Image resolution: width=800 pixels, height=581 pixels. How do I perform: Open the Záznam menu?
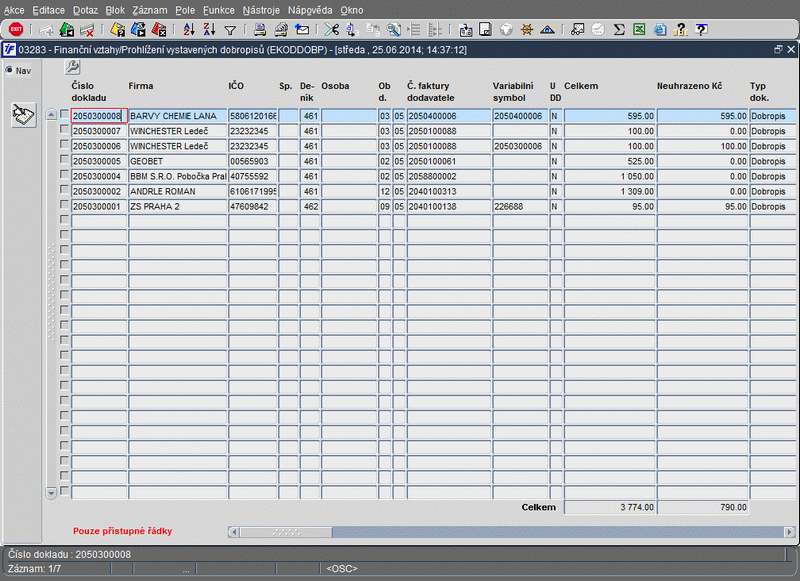149,10
